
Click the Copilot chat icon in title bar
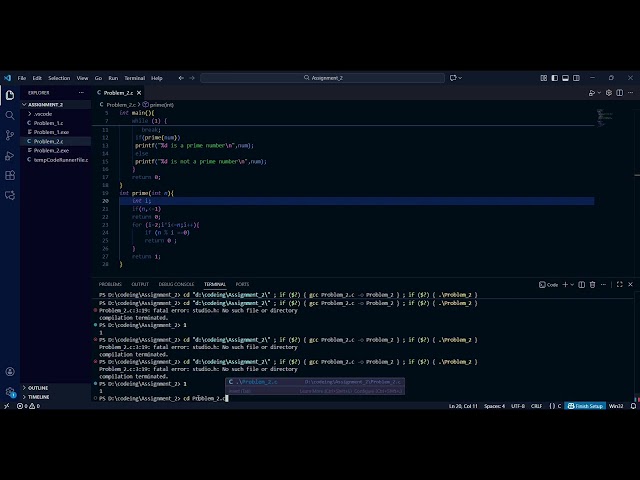click(453, 78)
